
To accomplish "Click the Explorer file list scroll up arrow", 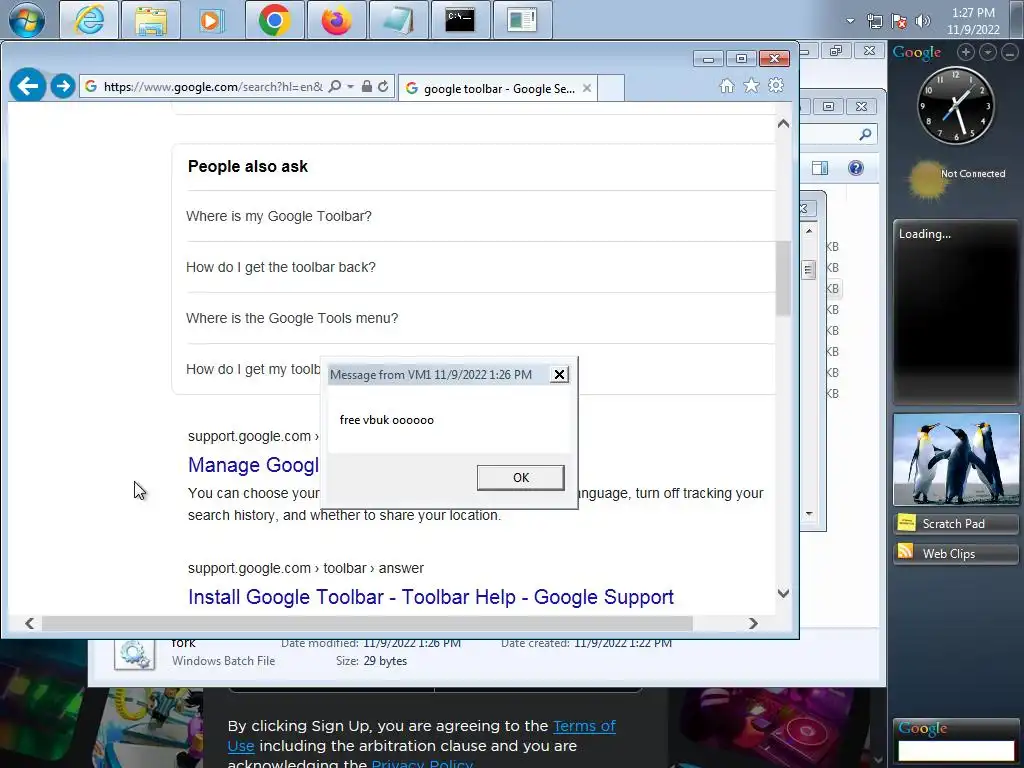I will click(809, 231).
